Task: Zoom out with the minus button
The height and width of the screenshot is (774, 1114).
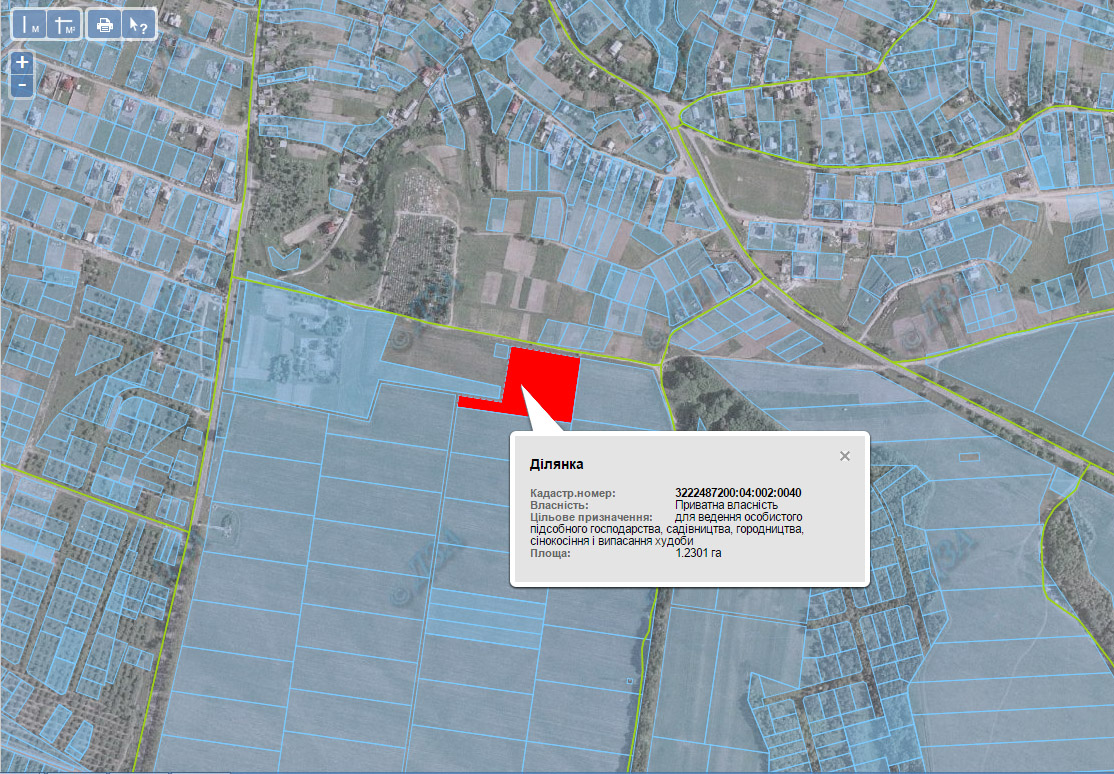Action: [x=22, y=85]
